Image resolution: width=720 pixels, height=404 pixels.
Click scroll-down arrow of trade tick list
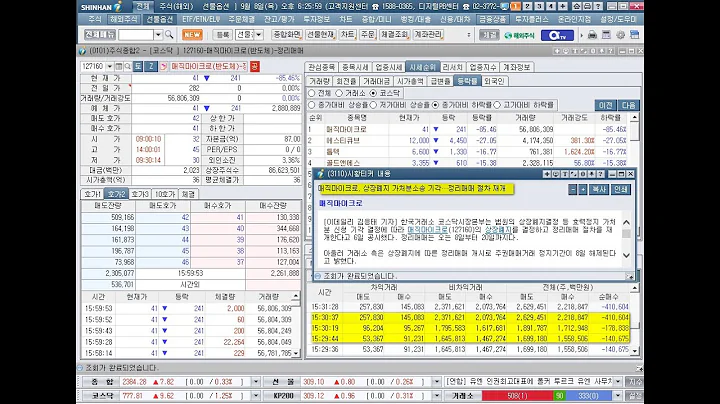296,353
